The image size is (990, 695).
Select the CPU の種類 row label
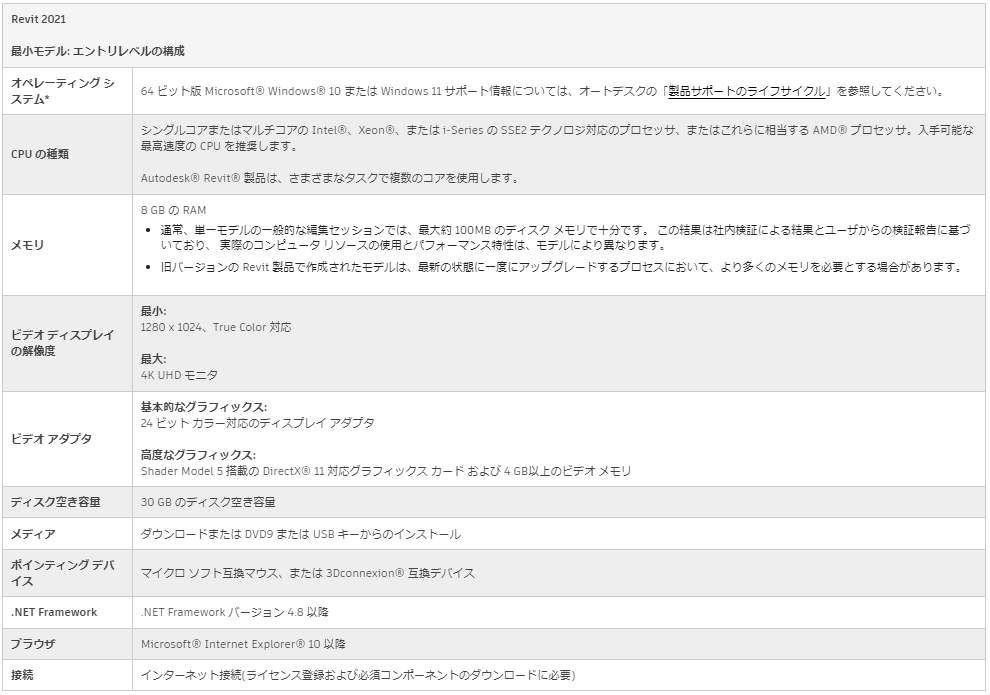click(40, 154)
